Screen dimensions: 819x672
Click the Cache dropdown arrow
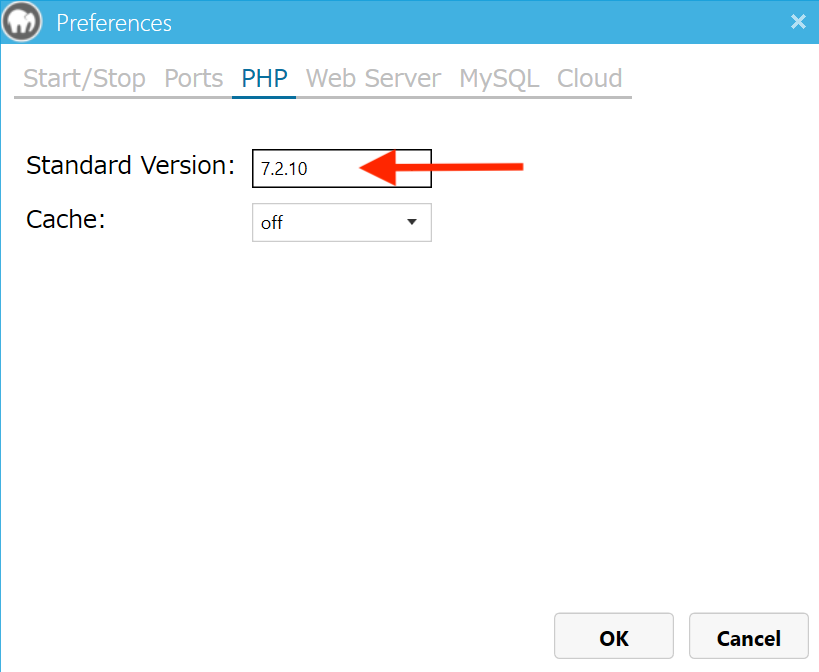pyautogui.click(x=412, y=222)
